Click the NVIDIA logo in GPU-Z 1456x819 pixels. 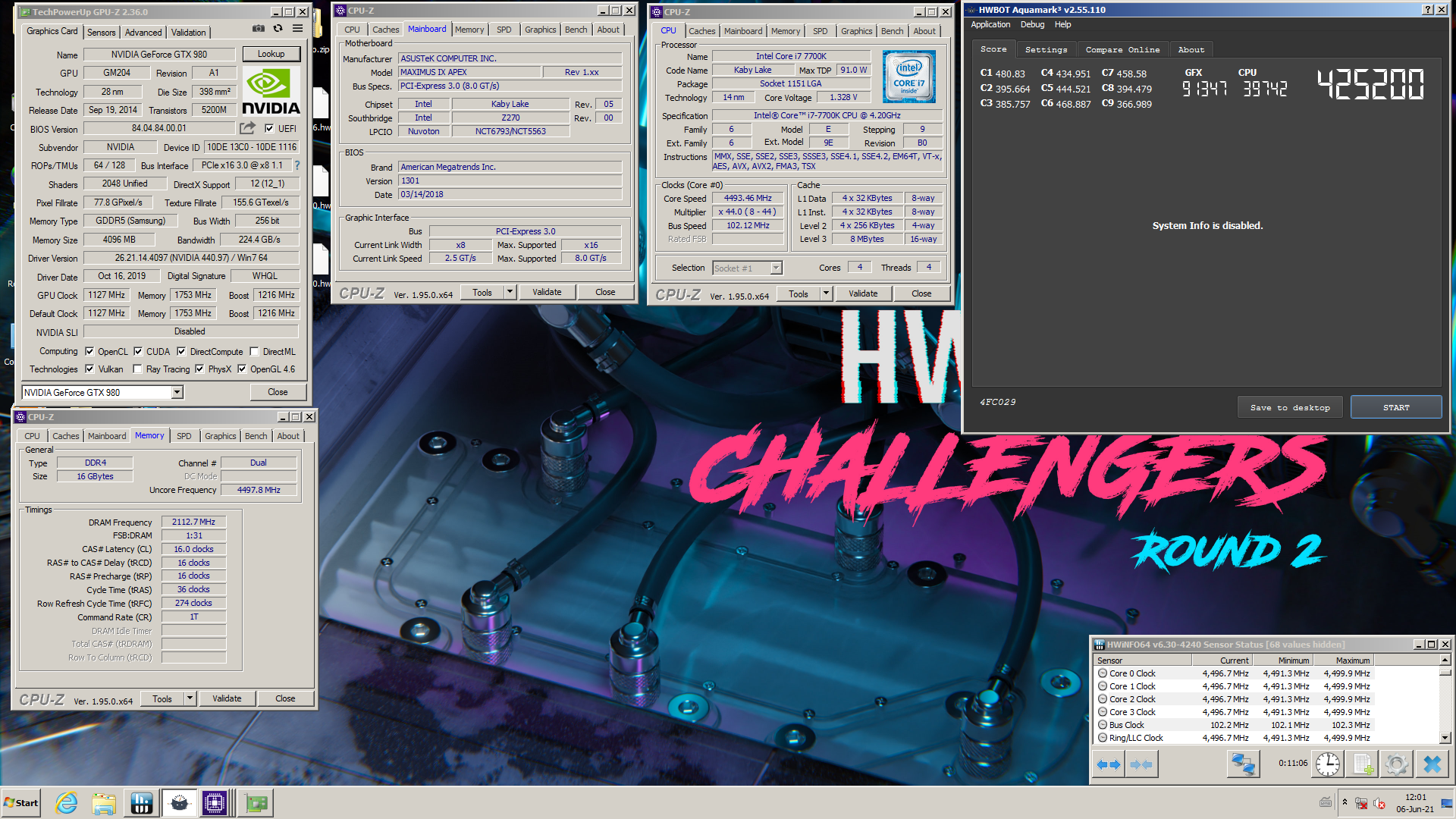click(x=271, y=91)
